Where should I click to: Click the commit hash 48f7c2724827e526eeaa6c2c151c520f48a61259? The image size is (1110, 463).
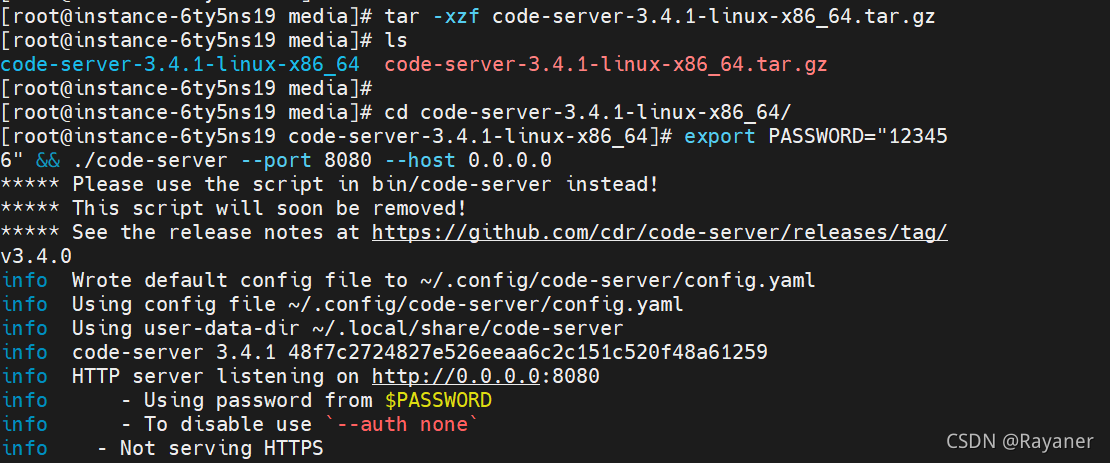click(x=528, y=352)
